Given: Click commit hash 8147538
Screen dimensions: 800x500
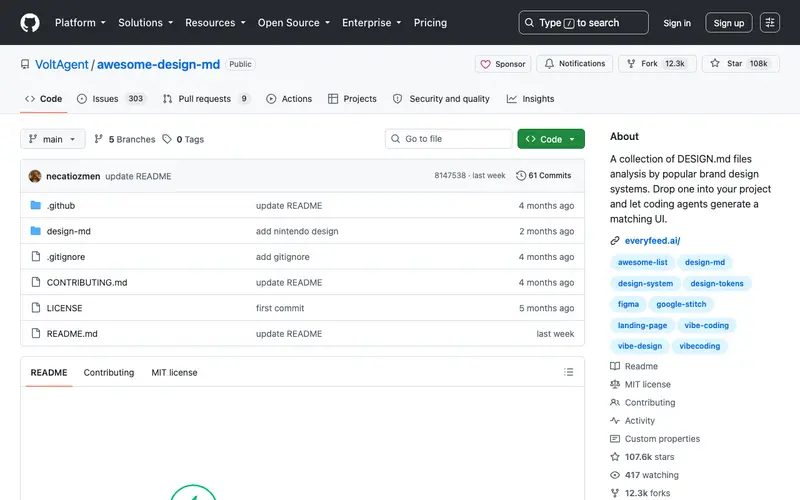Looking at the screenshot, I should tap(450, 176).
